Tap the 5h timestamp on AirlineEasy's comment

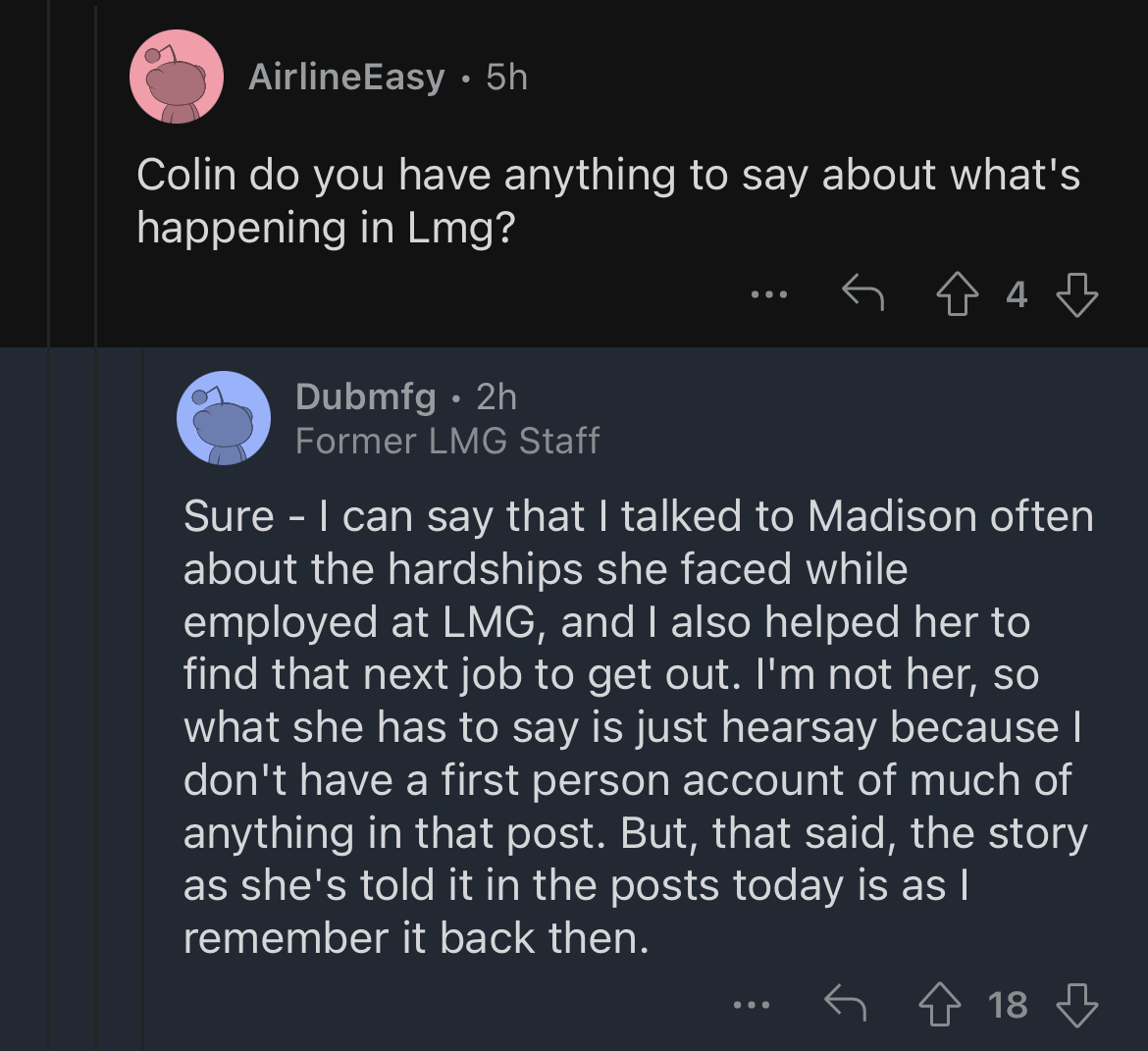pyautogui.click(x=506, y=77)
